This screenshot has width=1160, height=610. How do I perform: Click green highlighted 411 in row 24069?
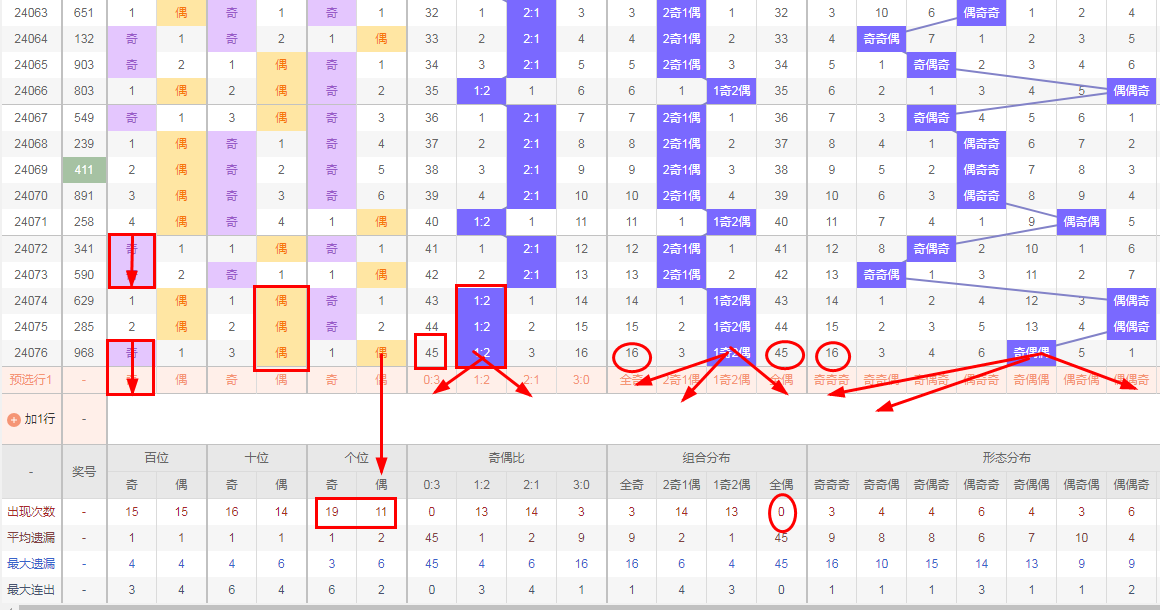coord(84,170)
